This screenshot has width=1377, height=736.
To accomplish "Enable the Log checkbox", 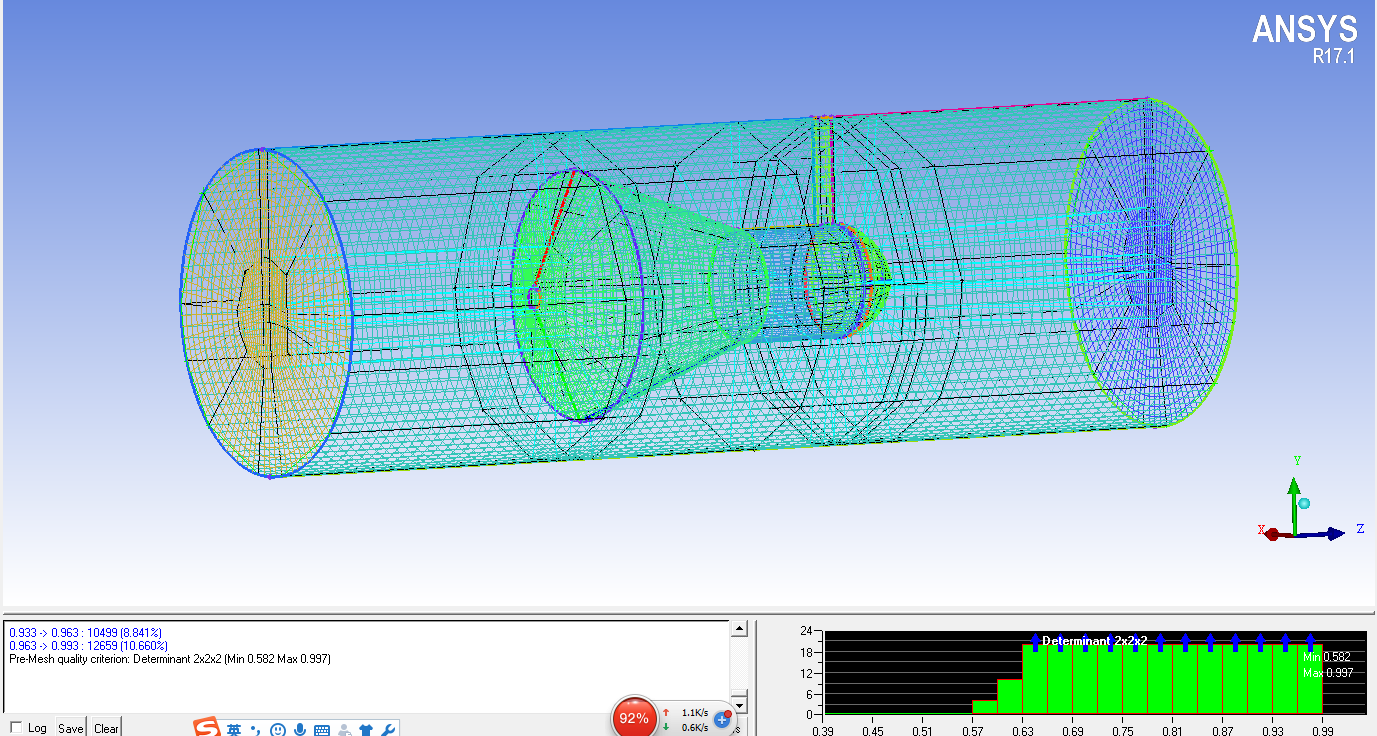I will click(x=15, y=728).
